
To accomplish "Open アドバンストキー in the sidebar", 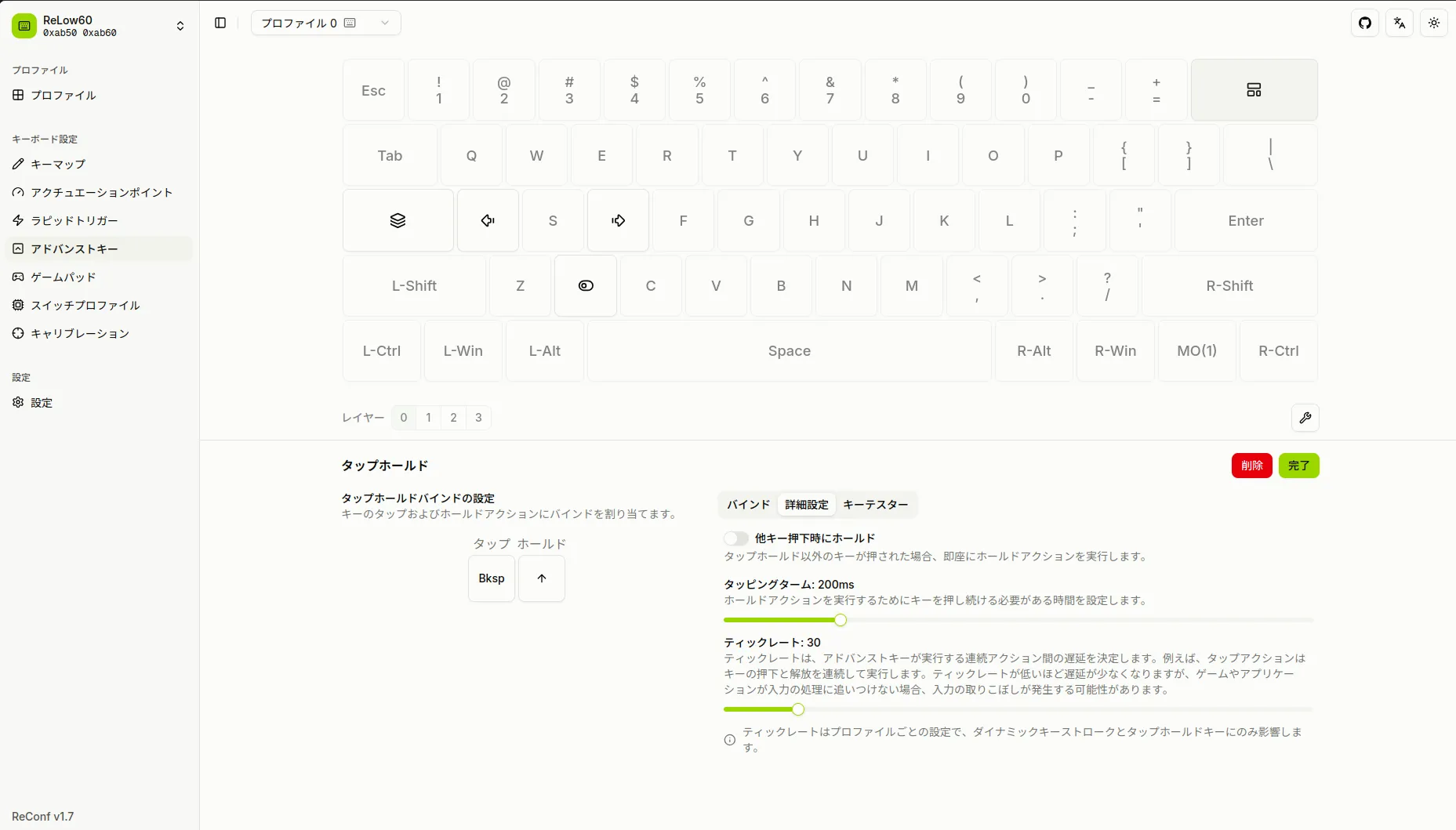I will coord(98,248).
